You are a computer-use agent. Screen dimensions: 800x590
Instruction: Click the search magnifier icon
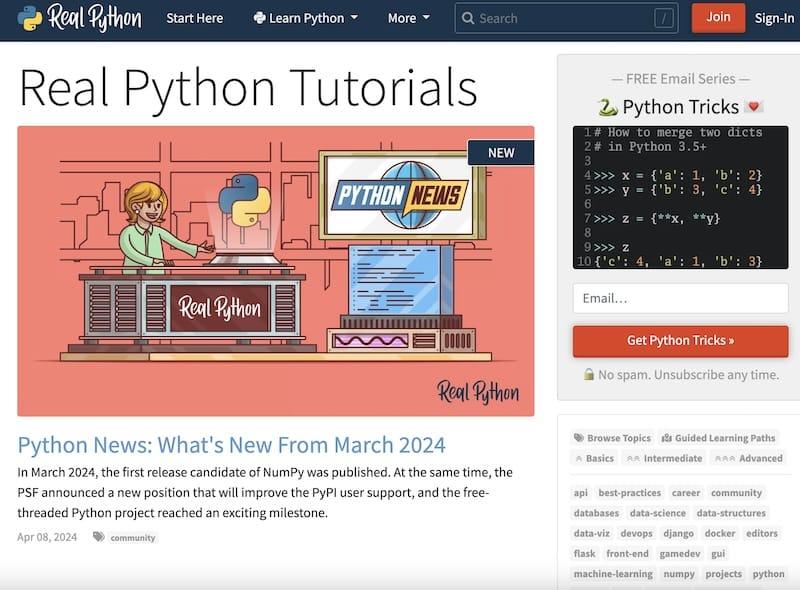point(467,18)
